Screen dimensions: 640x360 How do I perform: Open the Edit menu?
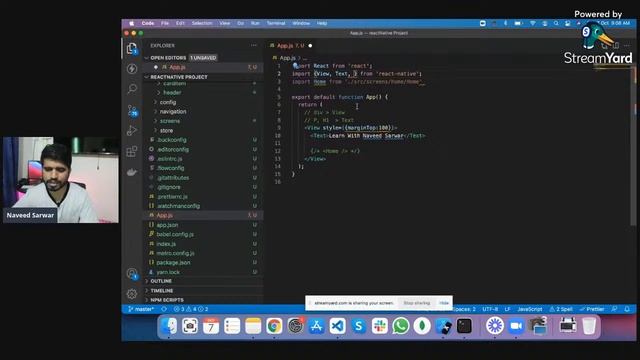180,23
